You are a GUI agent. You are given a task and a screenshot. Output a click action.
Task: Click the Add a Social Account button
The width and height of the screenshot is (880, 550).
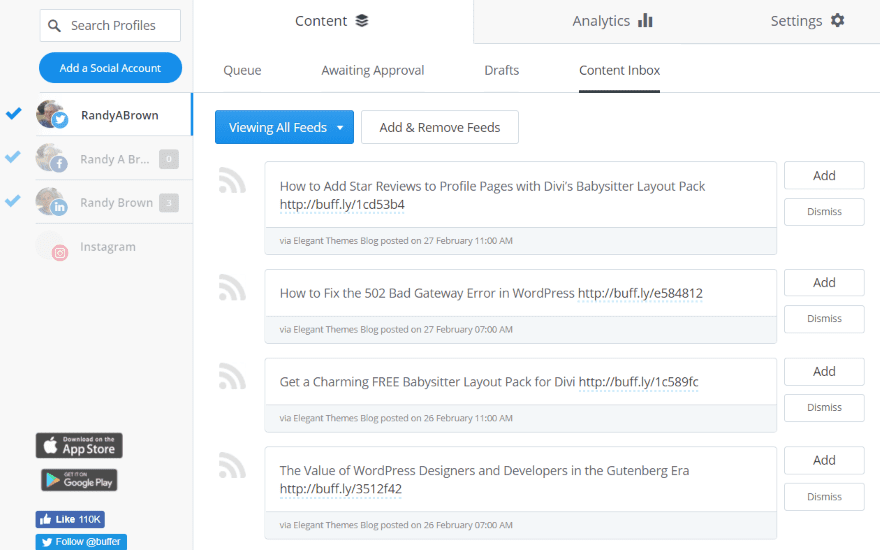point(110,68)
